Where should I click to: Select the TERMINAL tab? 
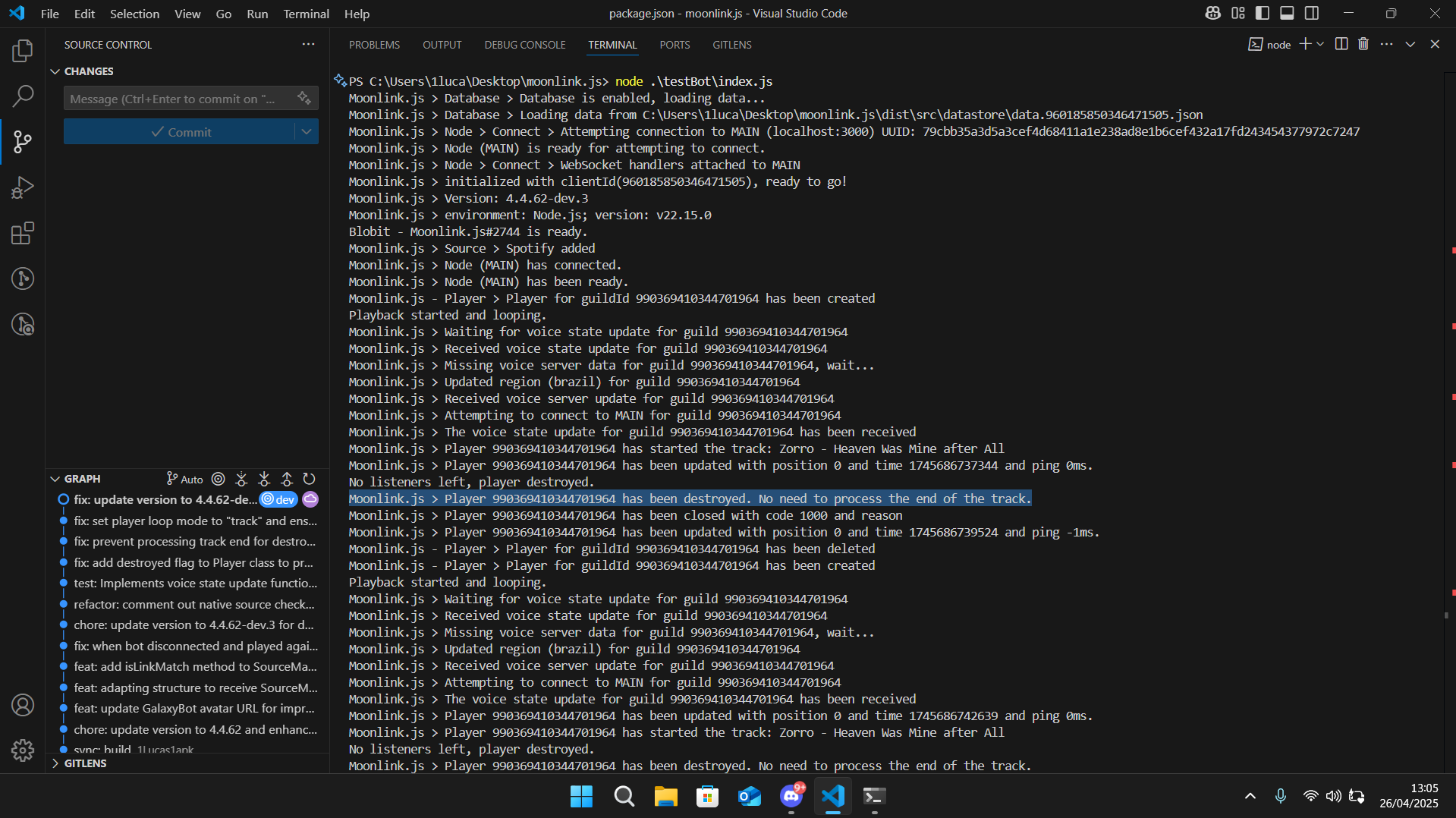pyautogui.click(x=612, y=45)
